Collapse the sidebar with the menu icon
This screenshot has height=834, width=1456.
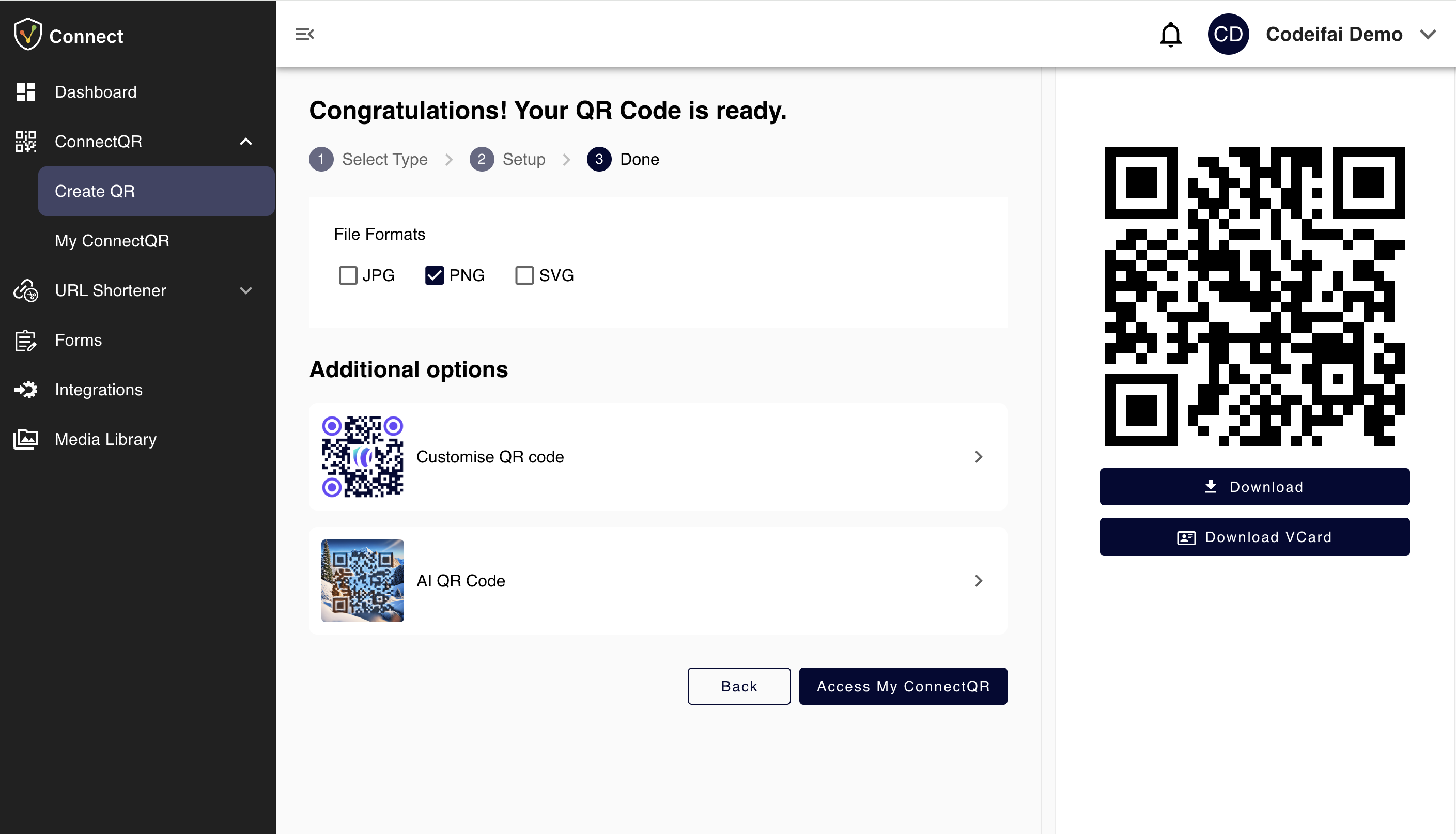click(304, 35)
